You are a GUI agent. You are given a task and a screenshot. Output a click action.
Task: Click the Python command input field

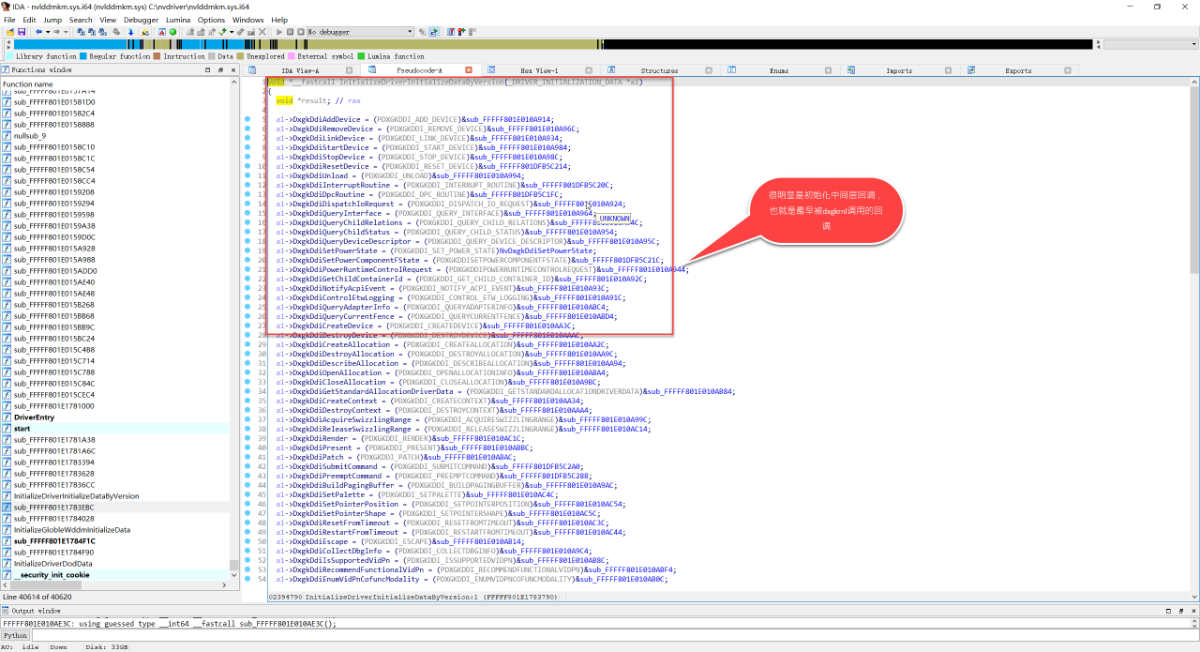(615, 635)
